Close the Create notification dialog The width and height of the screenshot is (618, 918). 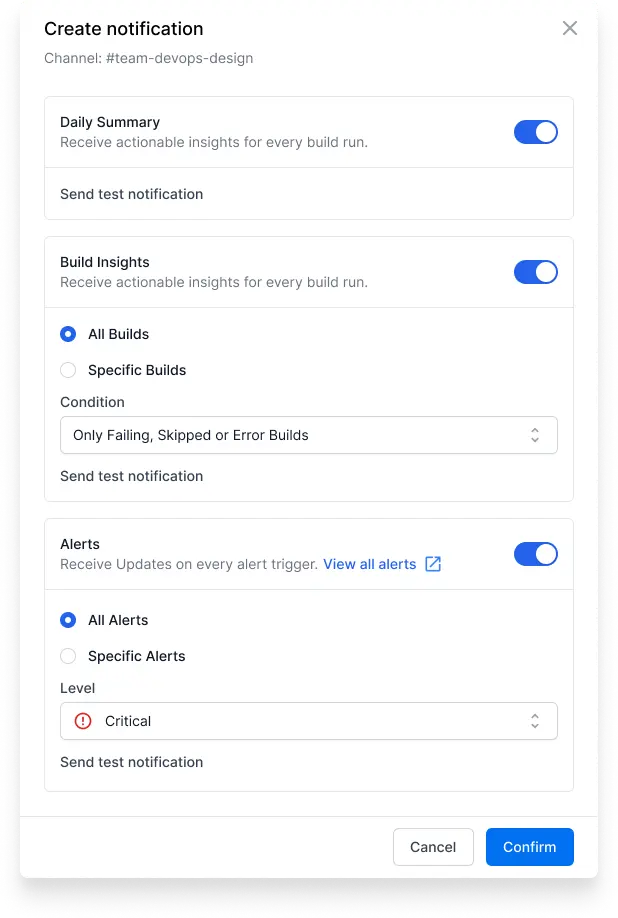pyautogui.click(x=569, y=28)
